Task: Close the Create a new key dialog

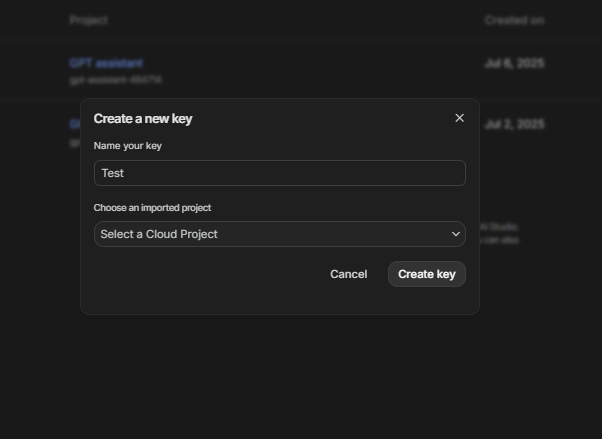Action: pos(459,118)
